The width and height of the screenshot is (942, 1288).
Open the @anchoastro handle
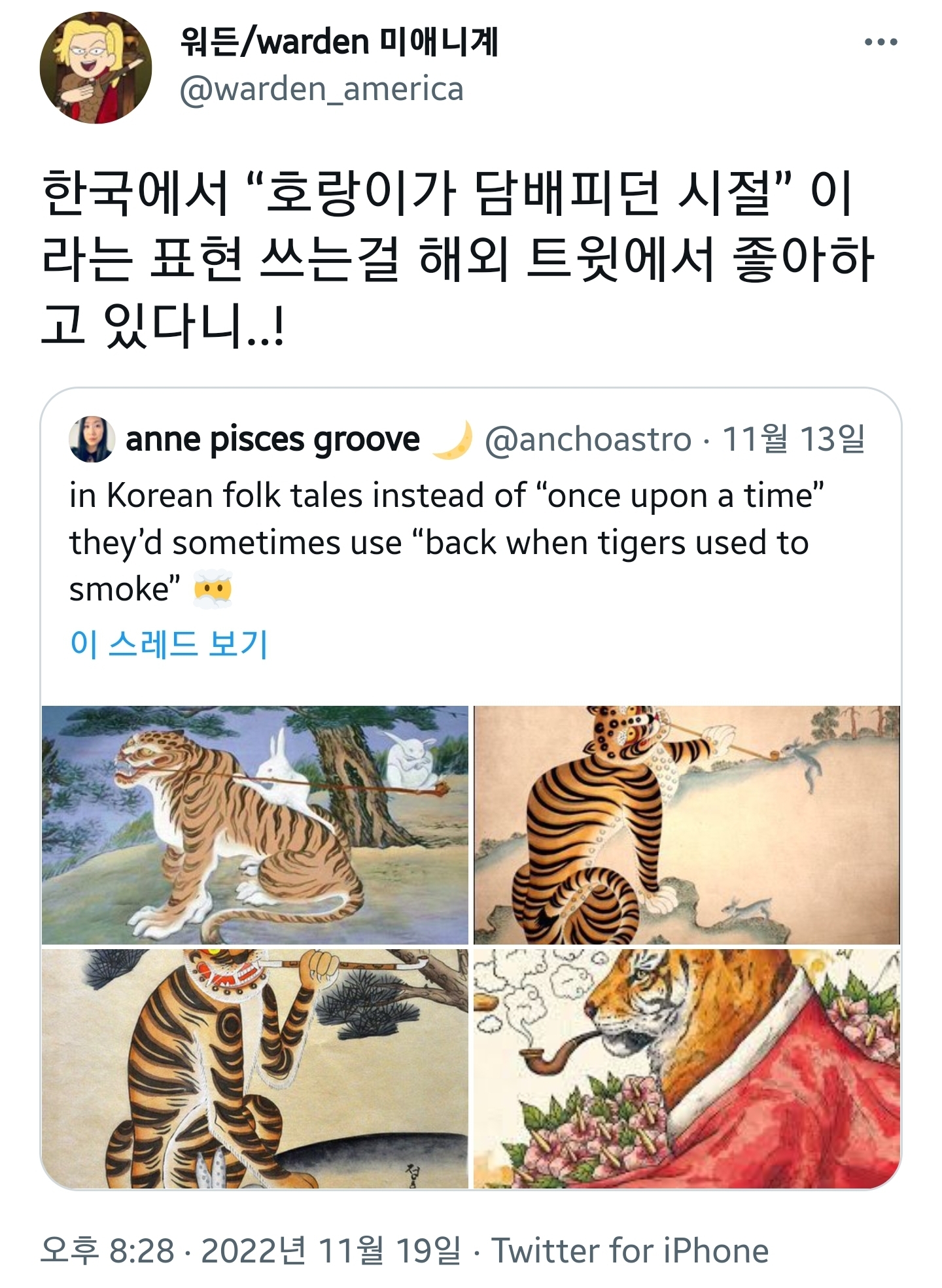tap(588, 440)
